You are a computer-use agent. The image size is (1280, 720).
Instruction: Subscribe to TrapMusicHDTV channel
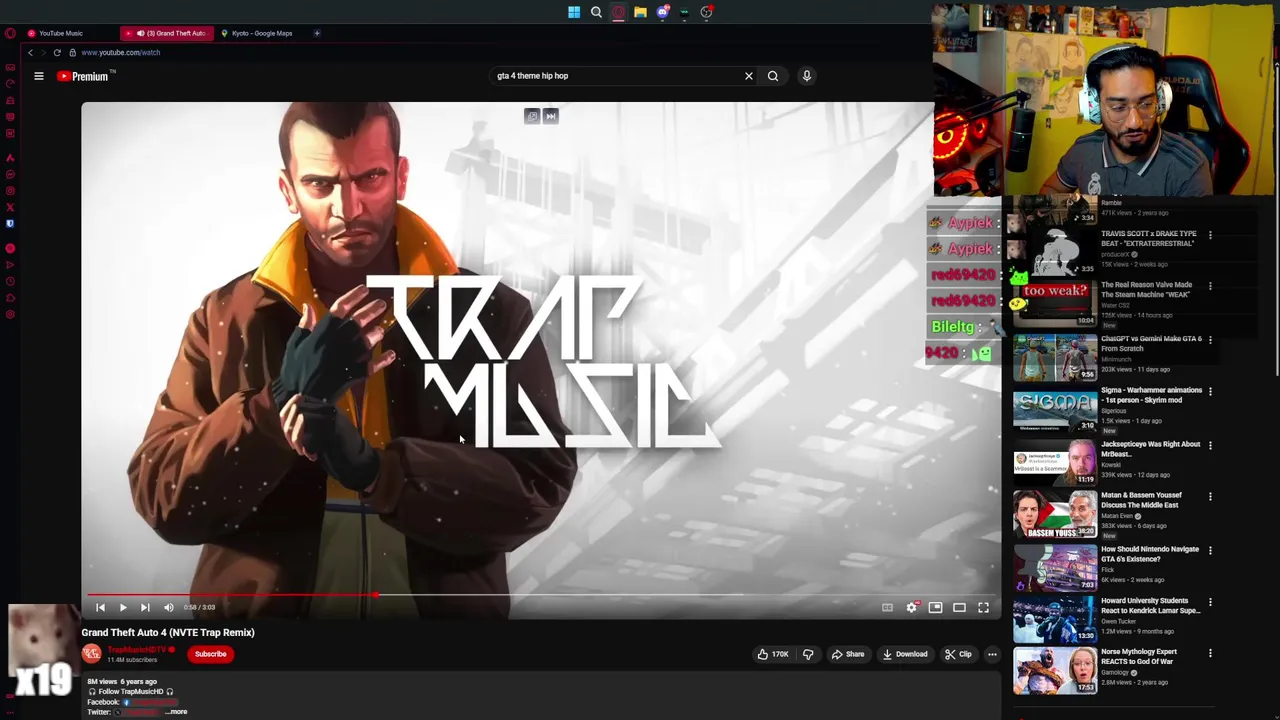pos(210,654)
